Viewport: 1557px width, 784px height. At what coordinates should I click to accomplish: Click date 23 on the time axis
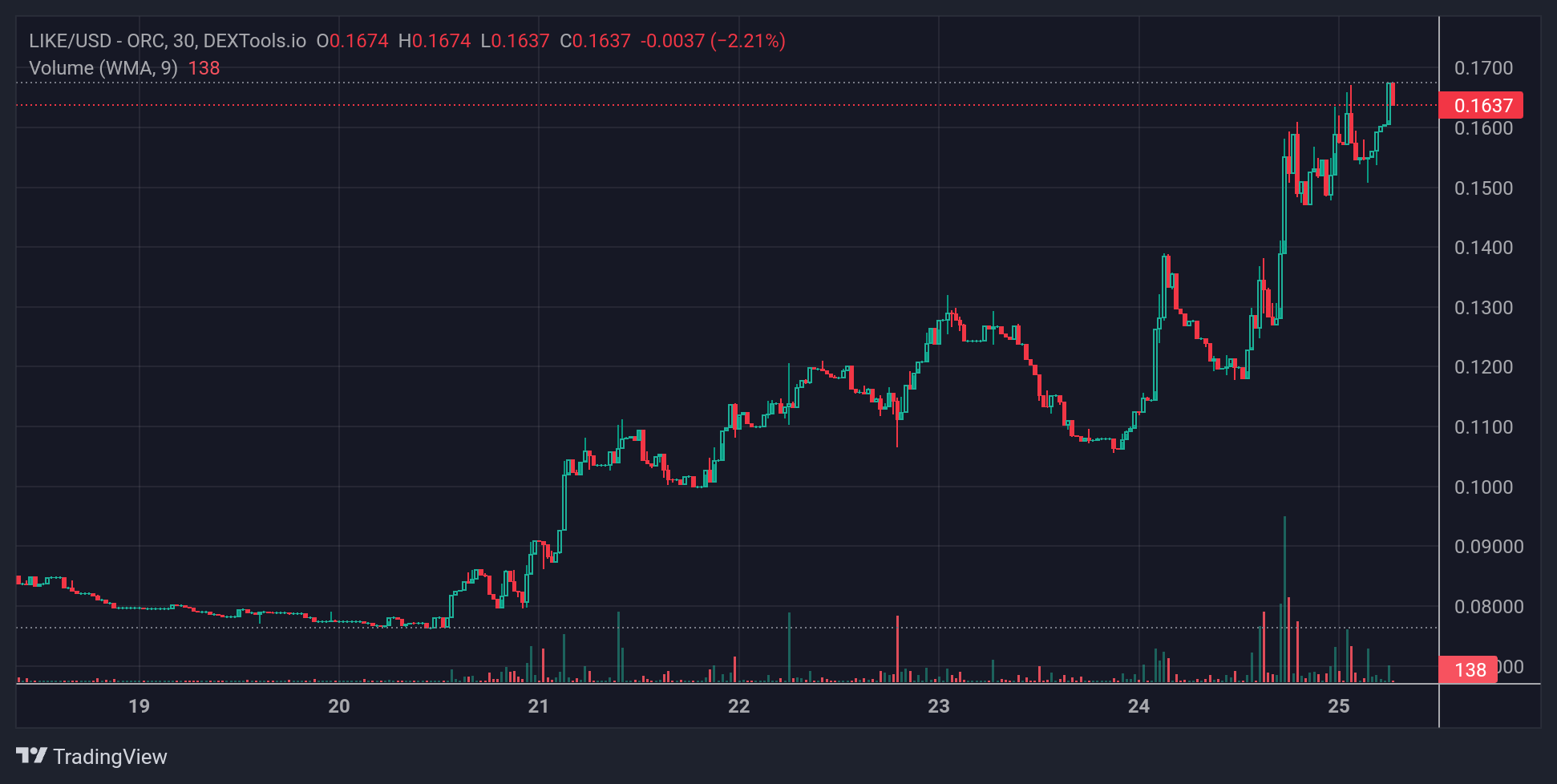[x=938, y=706]
